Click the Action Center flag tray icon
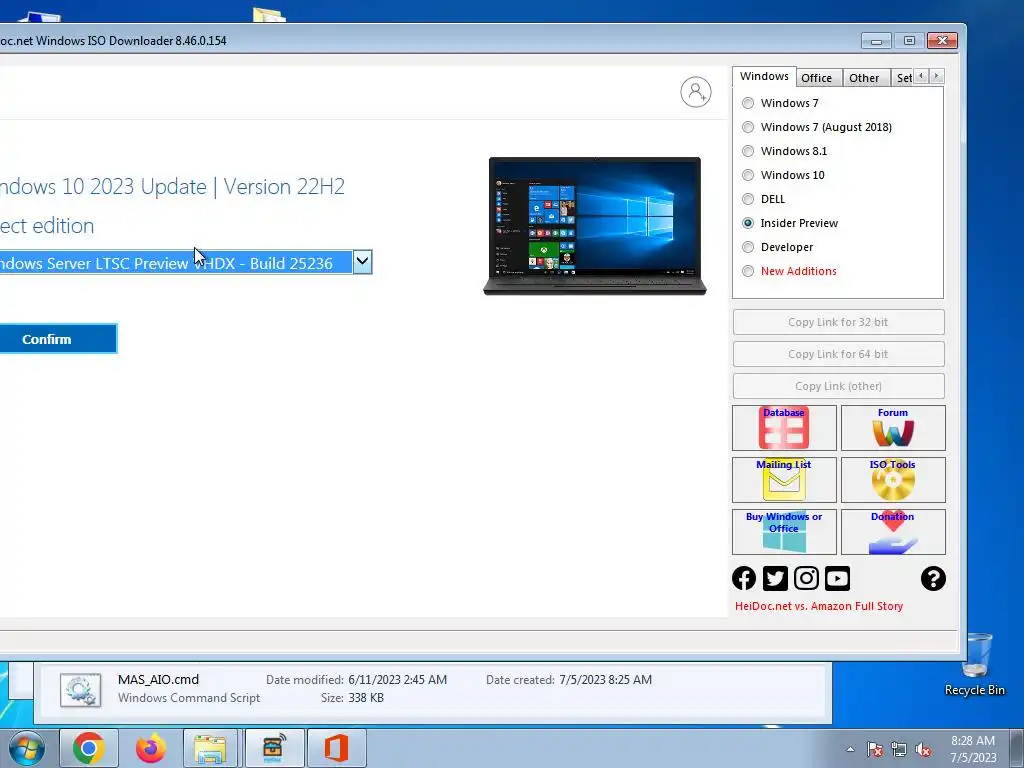The image size is (1024, 768). tap(875, 749)
